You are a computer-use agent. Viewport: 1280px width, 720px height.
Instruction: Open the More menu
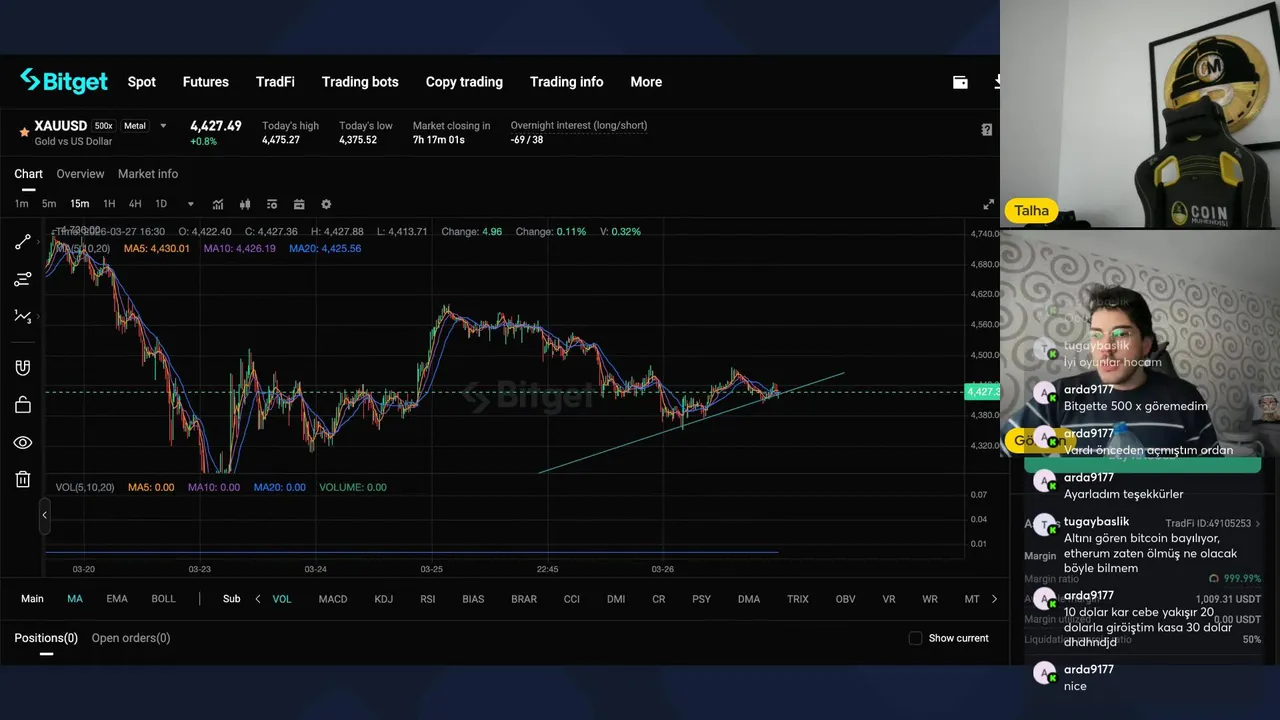[x=646, y=82]
